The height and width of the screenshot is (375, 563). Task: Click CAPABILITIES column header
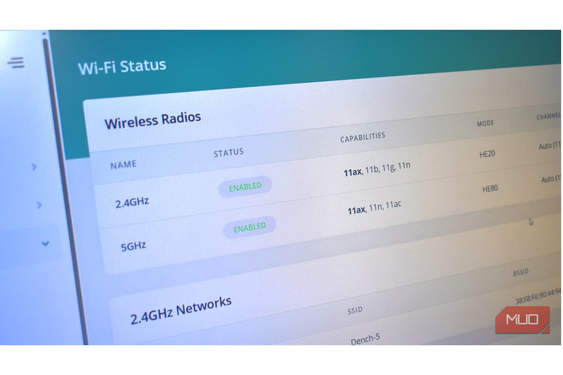363,137
